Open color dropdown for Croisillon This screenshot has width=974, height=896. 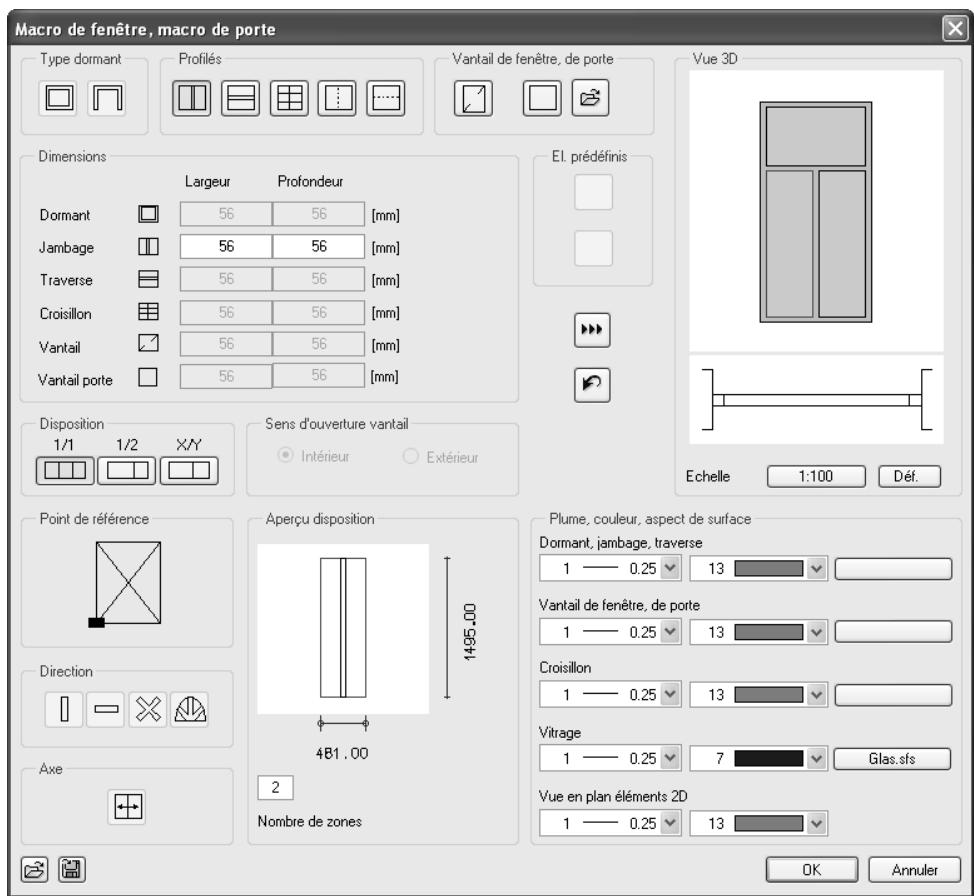816,695
